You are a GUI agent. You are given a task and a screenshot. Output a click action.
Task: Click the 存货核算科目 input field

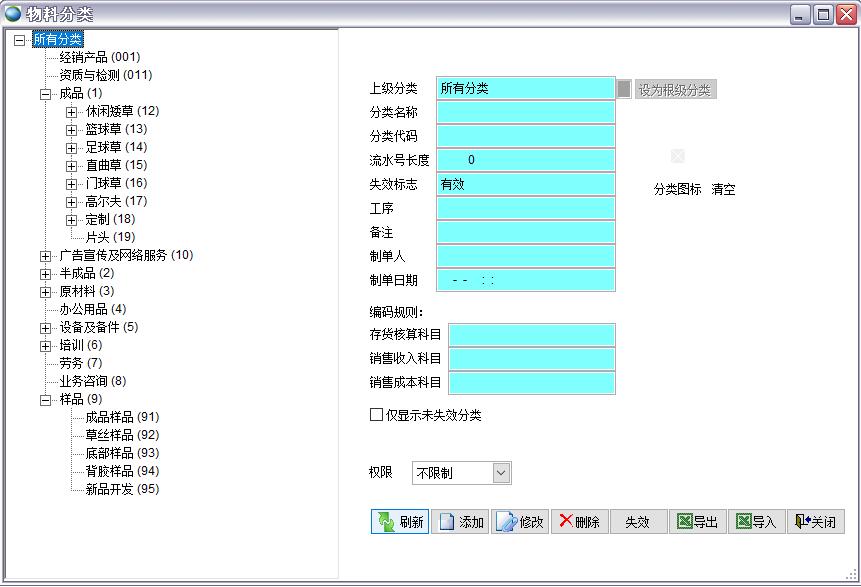tap(531, 335)
